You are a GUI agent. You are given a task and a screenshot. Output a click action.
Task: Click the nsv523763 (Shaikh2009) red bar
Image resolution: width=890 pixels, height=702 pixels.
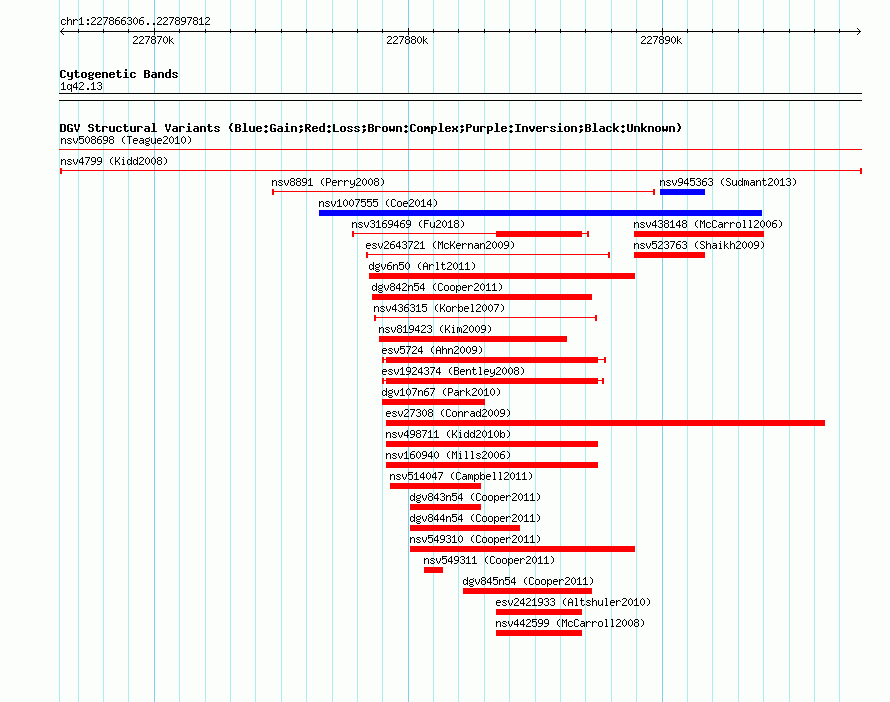(x=669, y=255)
